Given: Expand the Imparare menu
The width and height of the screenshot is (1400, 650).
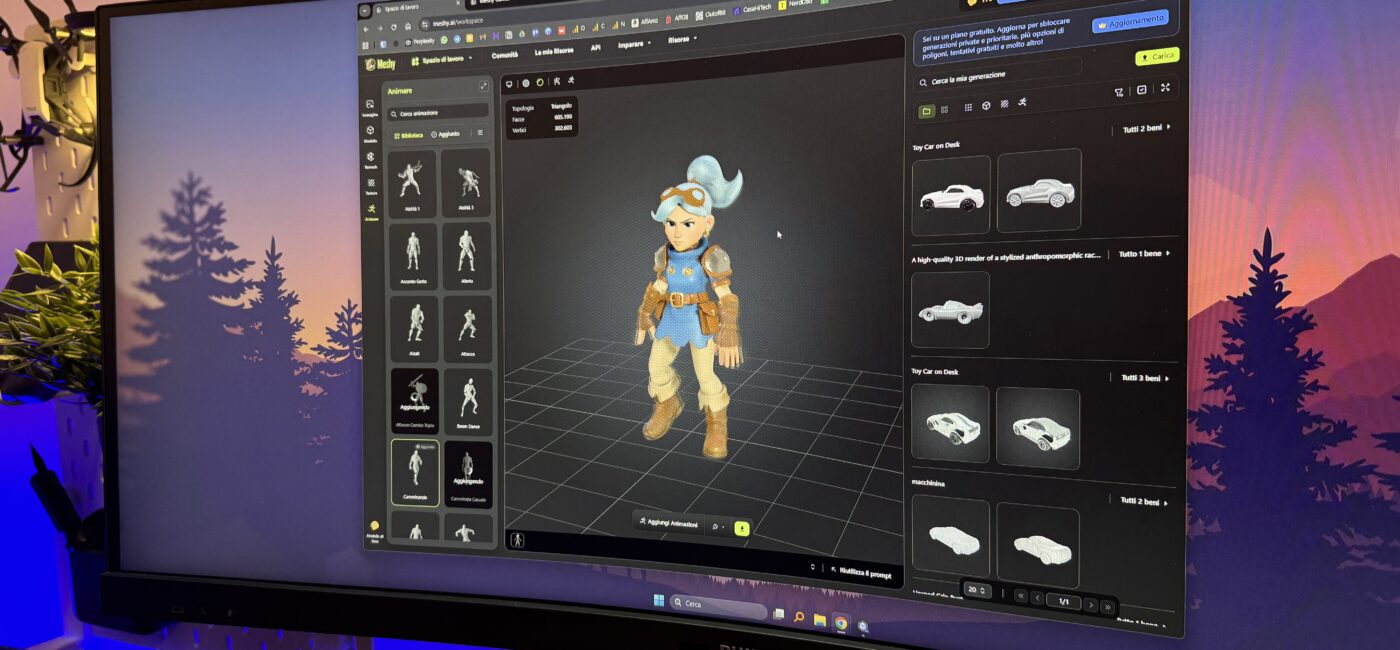Looking at the screenshot, I should (x=634, y=44).
